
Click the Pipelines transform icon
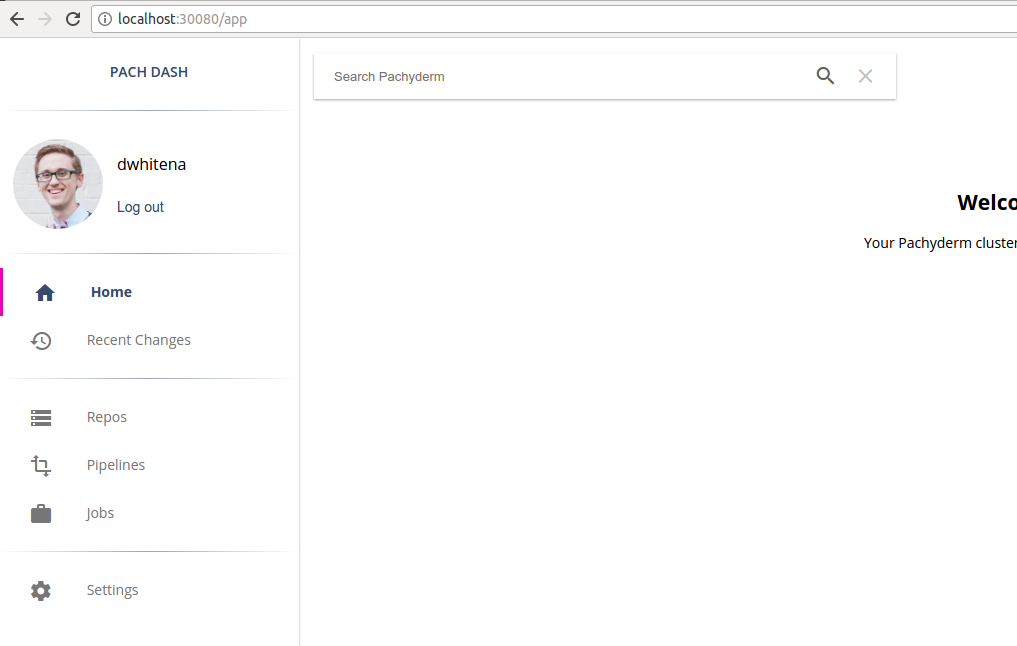[x=41, y=466]
